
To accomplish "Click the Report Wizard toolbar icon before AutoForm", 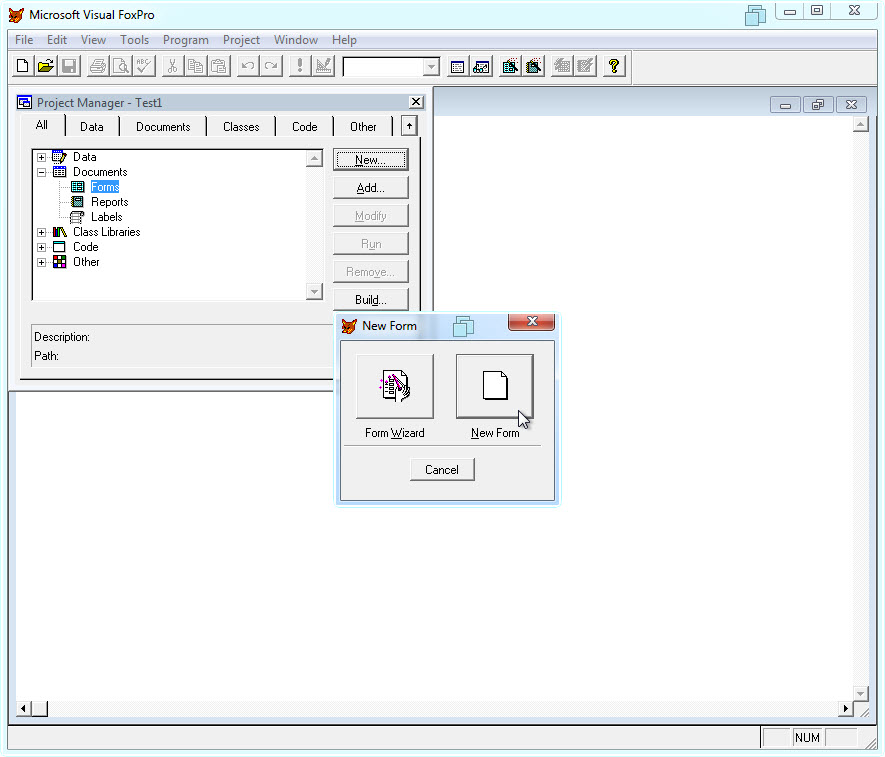I will point(533,67).
